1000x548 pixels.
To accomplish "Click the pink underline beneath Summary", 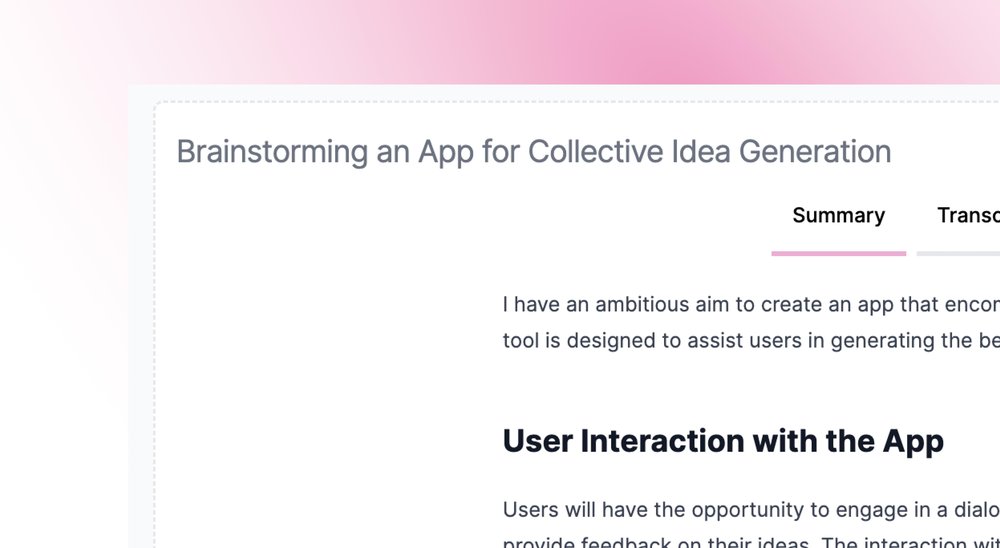I will coord(838,253).
